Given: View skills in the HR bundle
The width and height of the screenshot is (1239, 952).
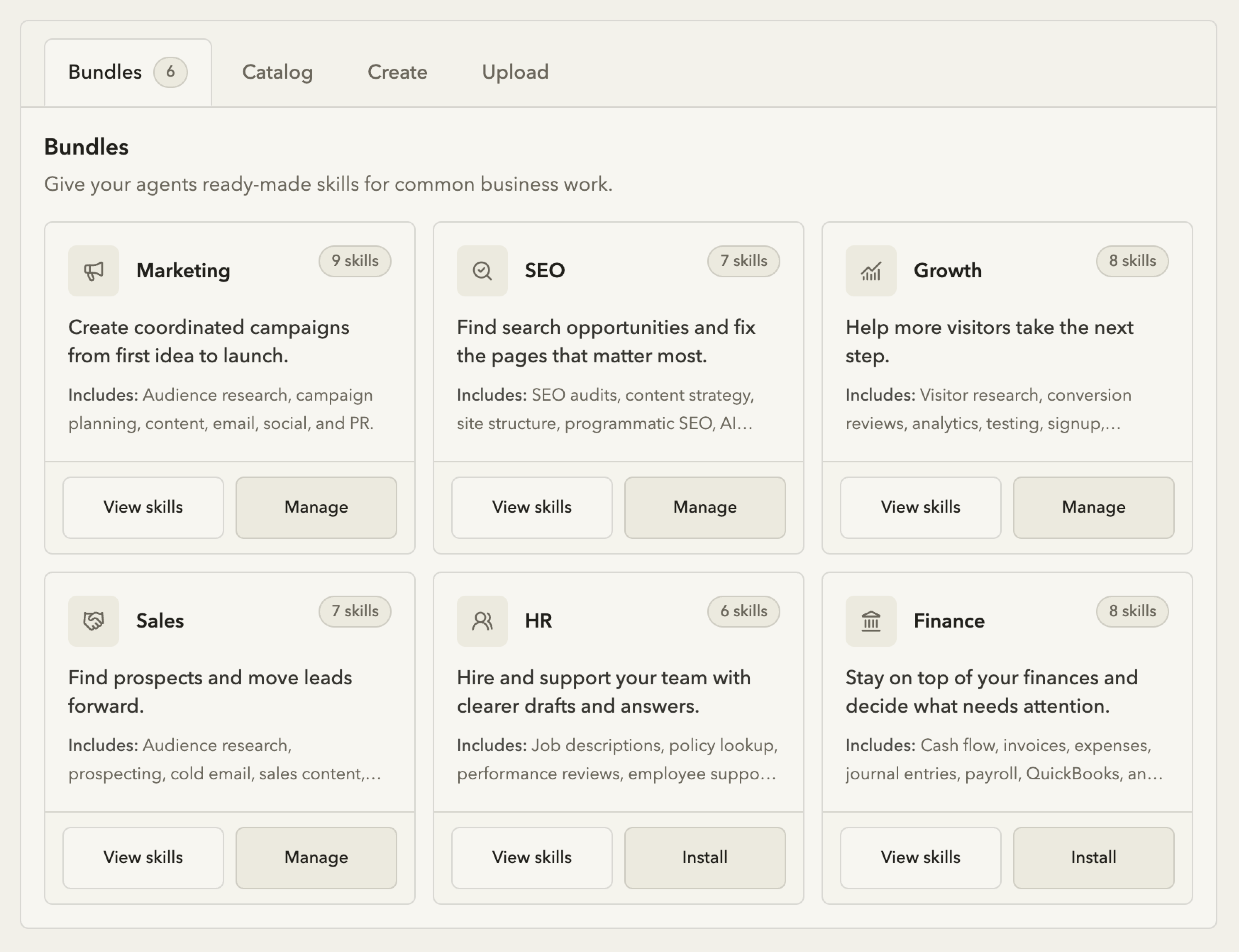Looking at the screenshot, I should pyautogui.click(x=532, y=857).
